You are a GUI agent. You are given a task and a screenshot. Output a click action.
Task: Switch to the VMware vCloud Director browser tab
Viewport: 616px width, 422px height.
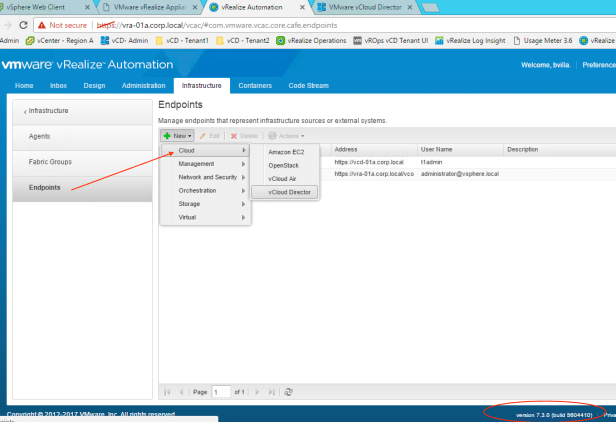pyautogui.click(x=365, y=6)
